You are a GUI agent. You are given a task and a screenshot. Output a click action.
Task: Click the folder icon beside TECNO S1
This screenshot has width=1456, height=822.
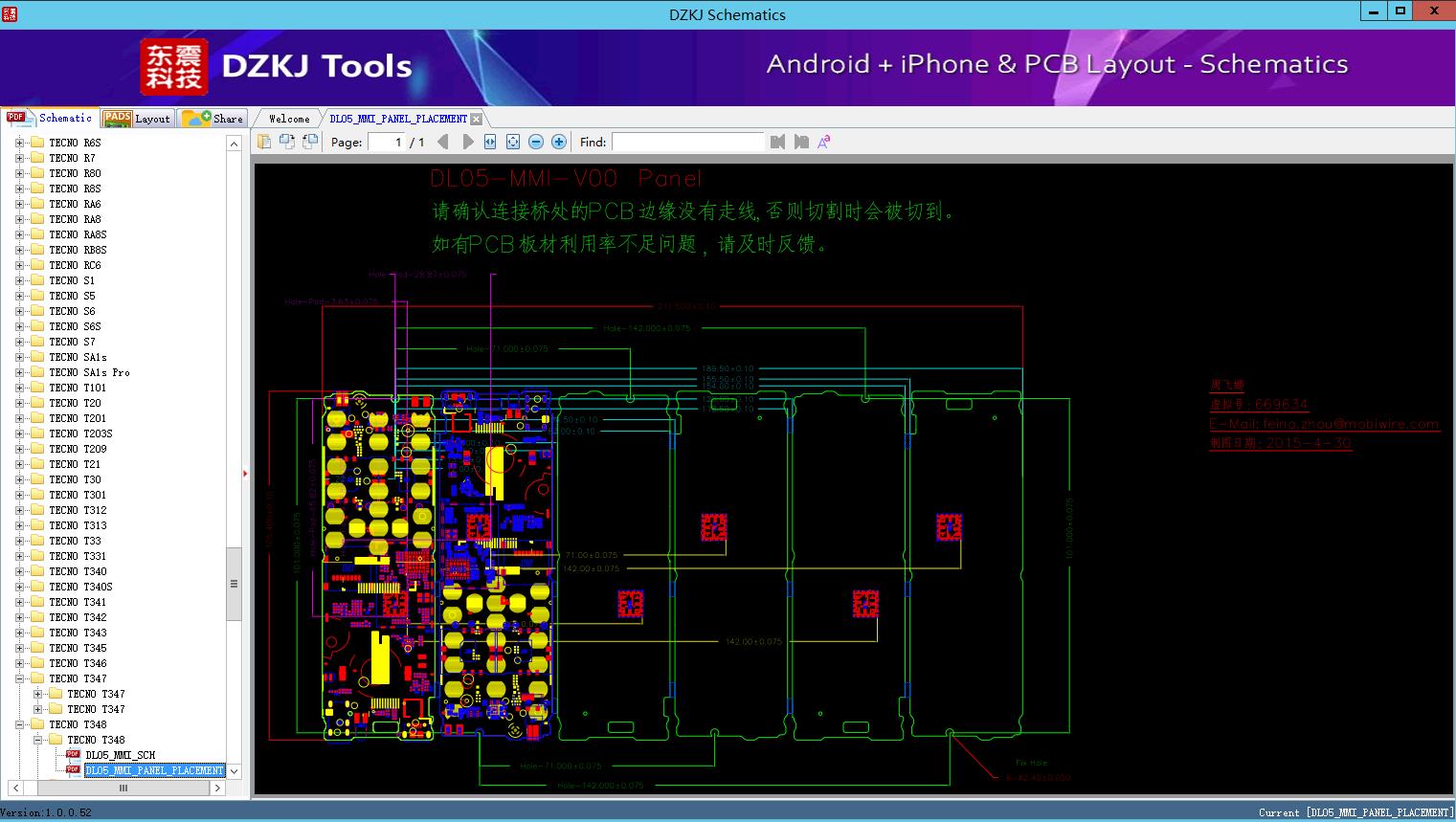[x=37, y=280]
